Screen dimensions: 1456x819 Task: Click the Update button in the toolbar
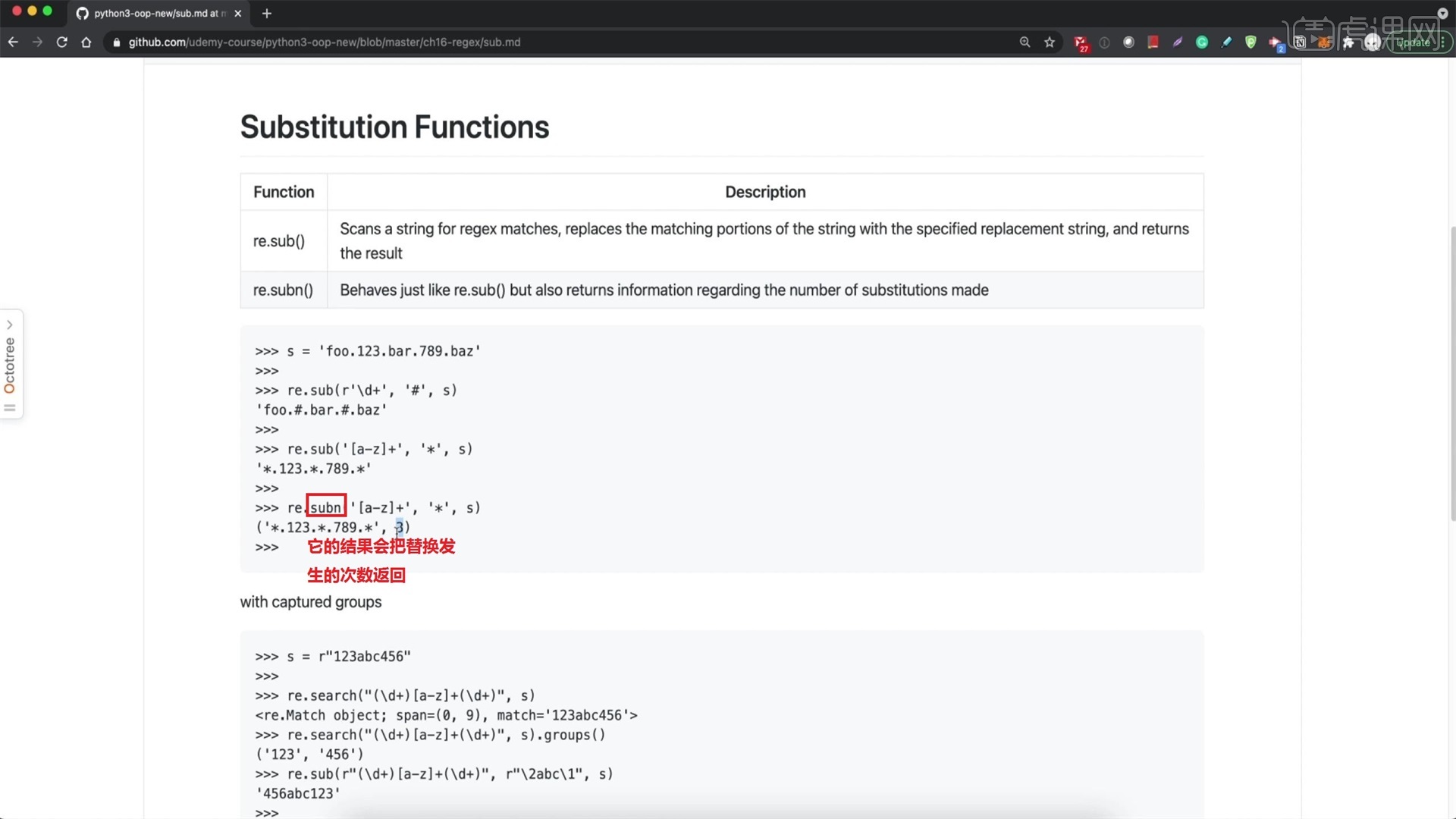click(1414, 42)
